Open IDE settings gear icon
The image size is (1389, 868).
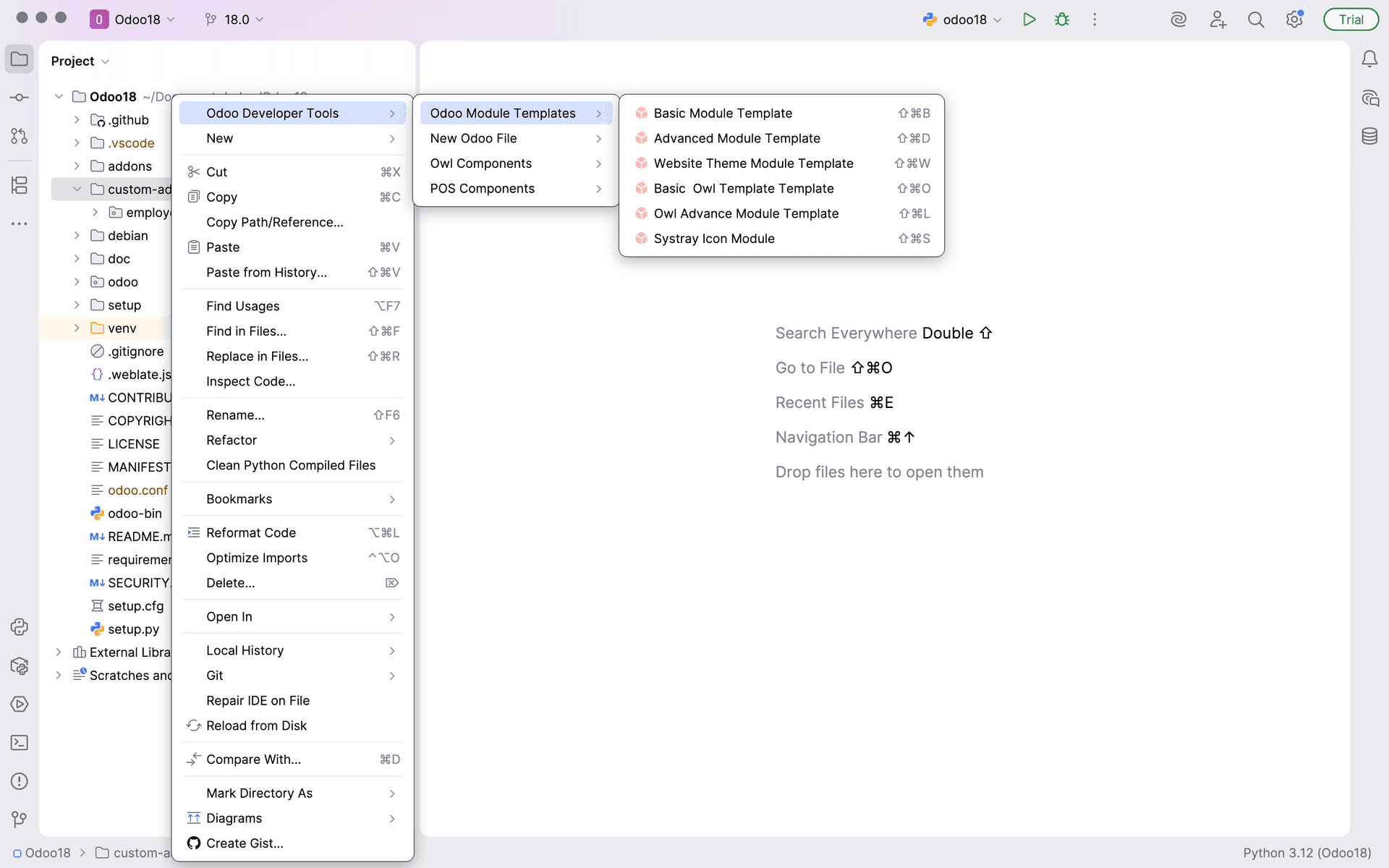click(1294, 20)
